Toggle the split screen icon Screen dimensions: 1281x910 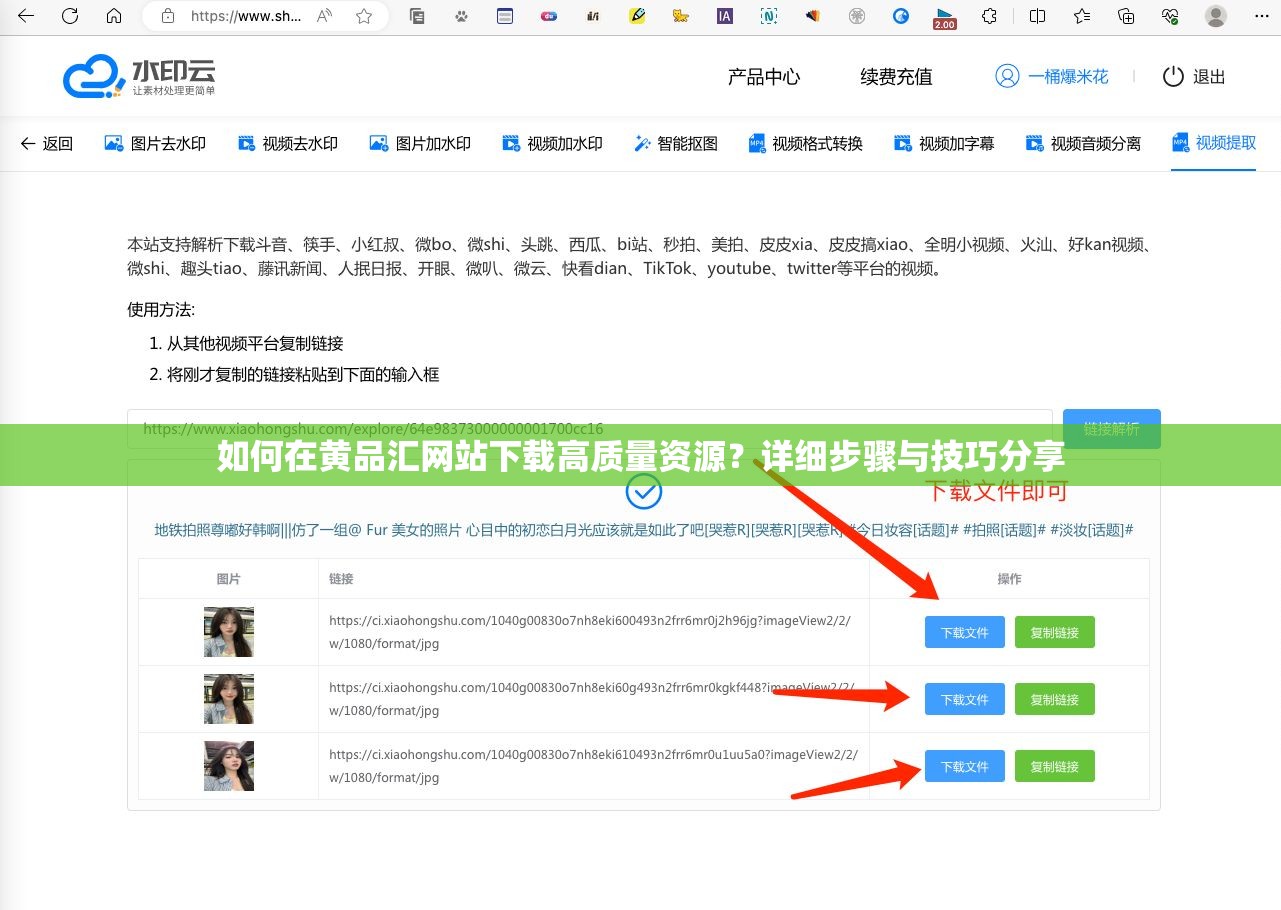coord(1037,16)
